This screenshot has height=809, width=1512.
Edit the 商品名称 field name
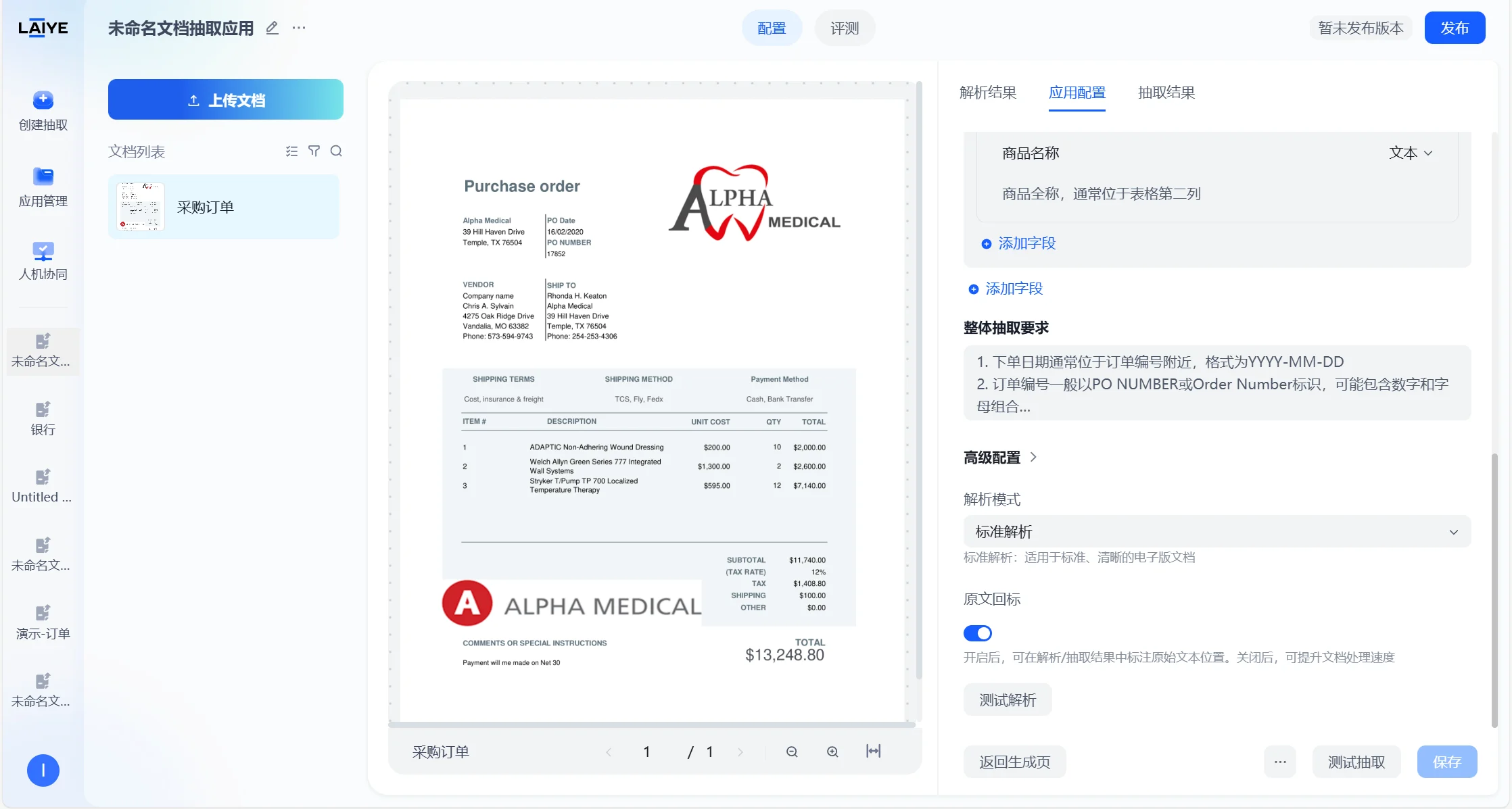coord(1031,153)
